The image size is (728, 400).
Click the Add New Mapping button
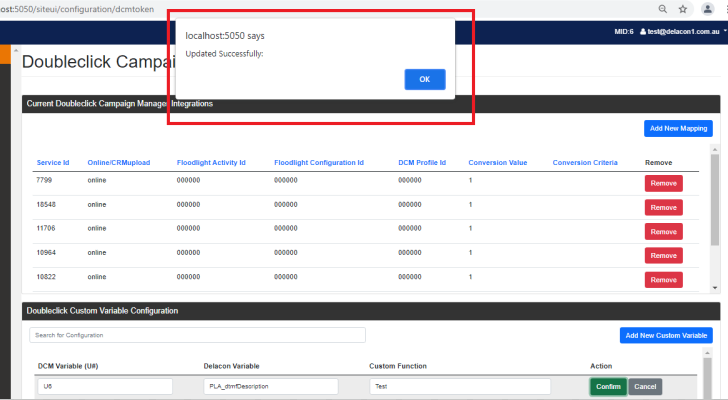coord(678,129)
